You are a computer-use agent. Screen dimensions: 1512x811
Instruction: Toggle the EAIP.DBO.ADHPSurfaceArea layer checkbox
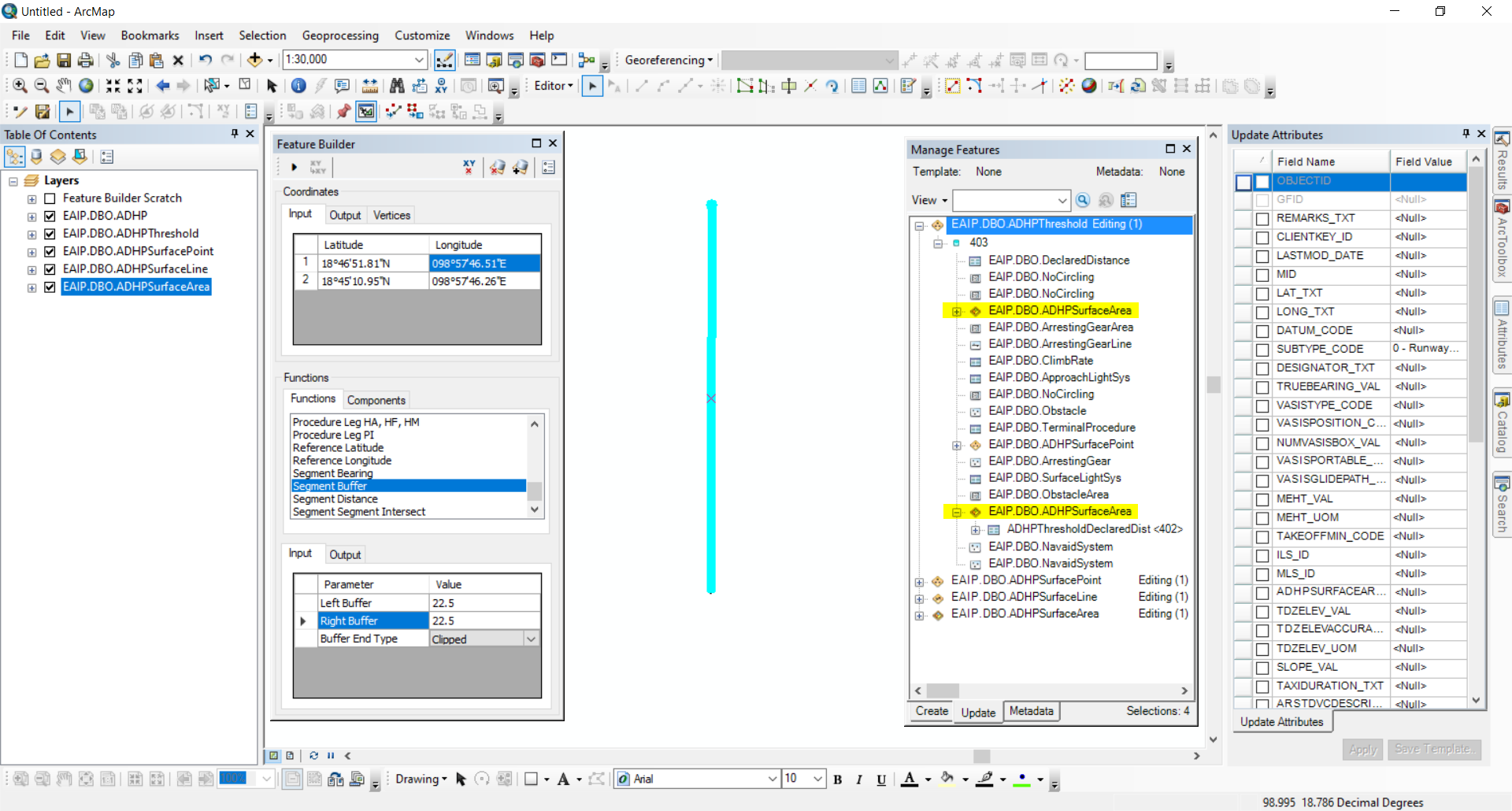50,287
